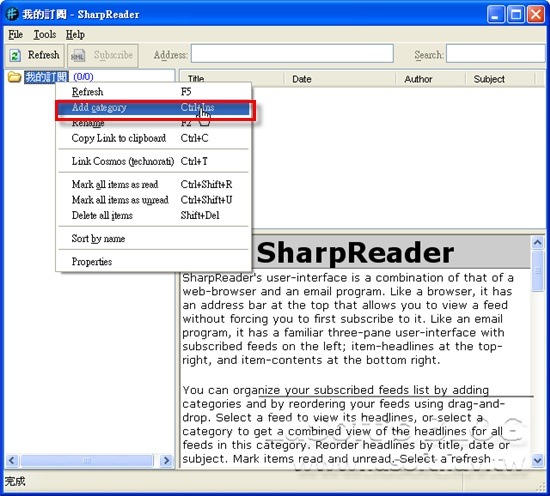Click the content pane vertical scrollbar thumb
The height and width of the screenshot is (496, 550).
[x=538, y=271]
